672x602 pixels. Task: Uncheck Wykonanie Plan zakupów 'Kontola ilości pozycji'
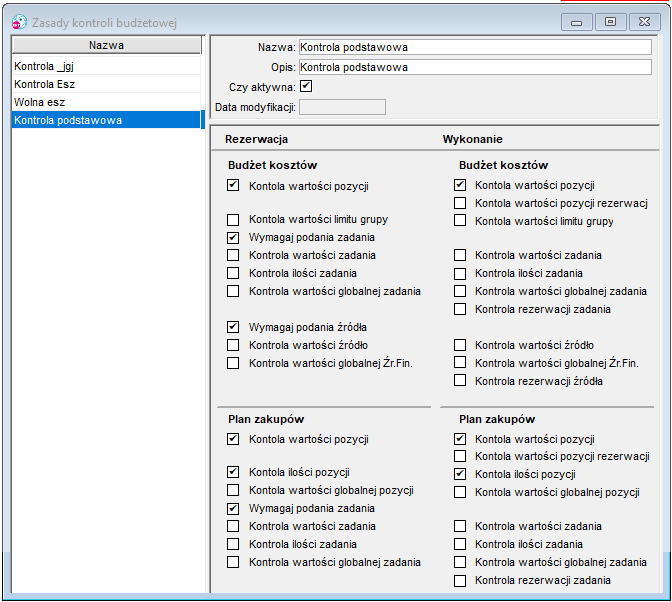[x=460, y=474]
